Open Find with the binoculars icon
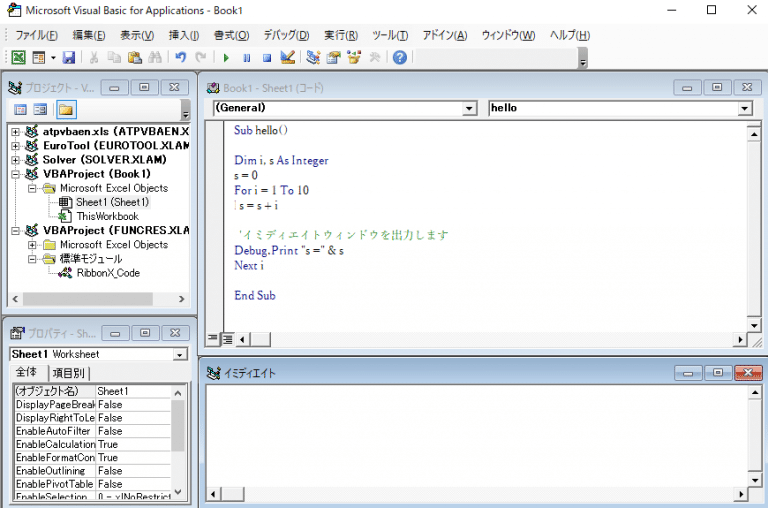Screen dimensions: 768x508 [155, 57]
